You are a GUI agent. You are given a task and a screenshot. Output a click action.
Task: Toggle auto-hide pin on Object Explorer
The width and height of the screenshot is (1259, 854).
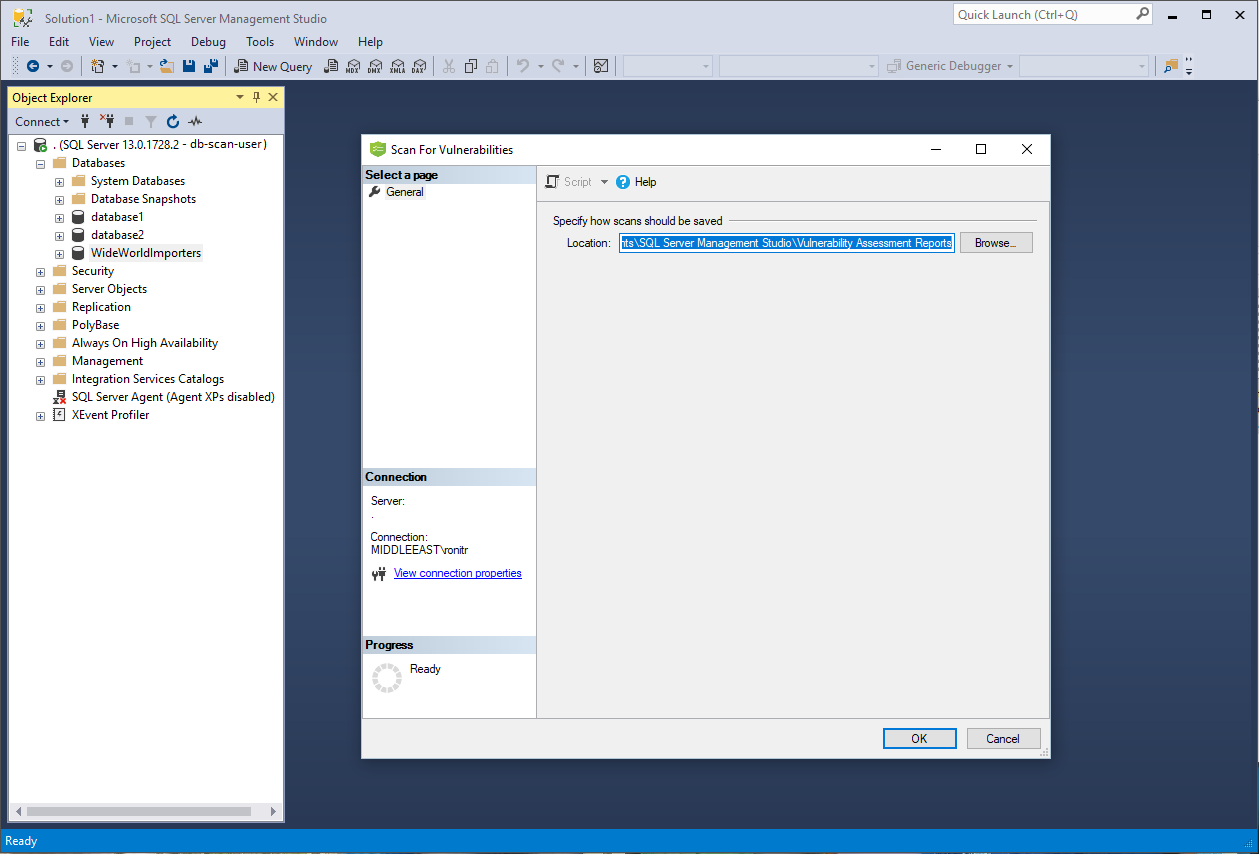[254, 97]
